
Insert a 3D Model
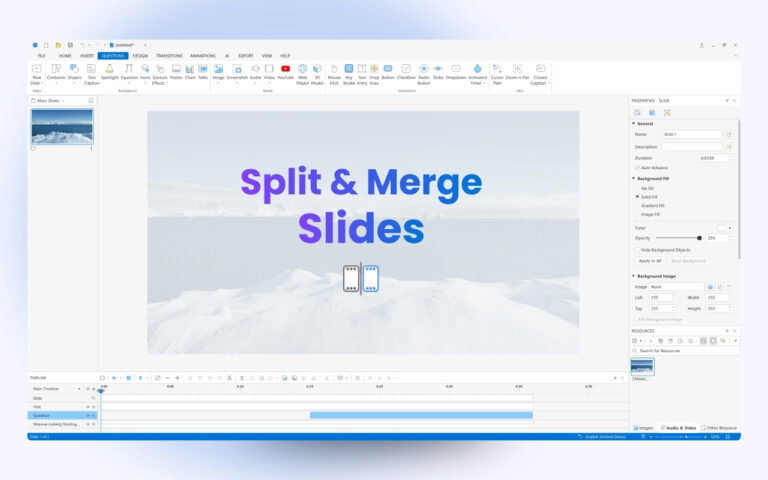pyautogui.click(x=317, y=74)
